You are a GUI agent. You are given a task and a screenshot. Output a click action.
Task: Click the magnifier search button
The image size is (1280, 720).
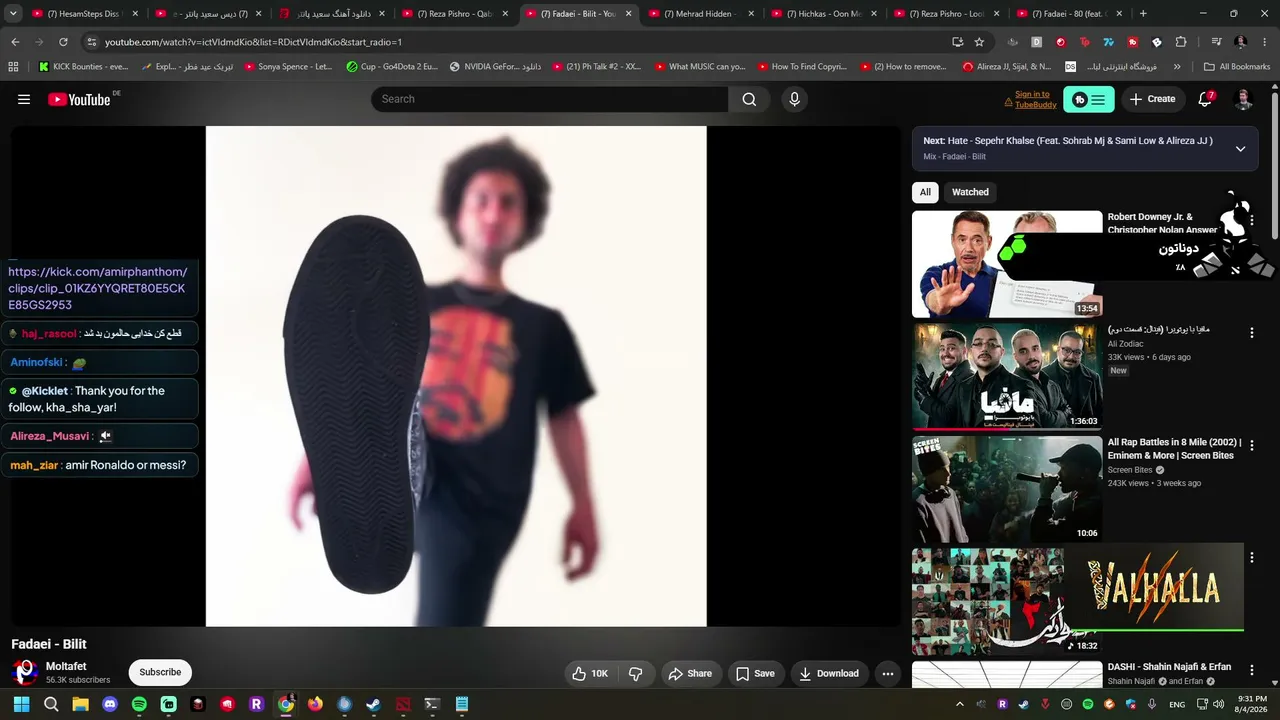(749, 99)
